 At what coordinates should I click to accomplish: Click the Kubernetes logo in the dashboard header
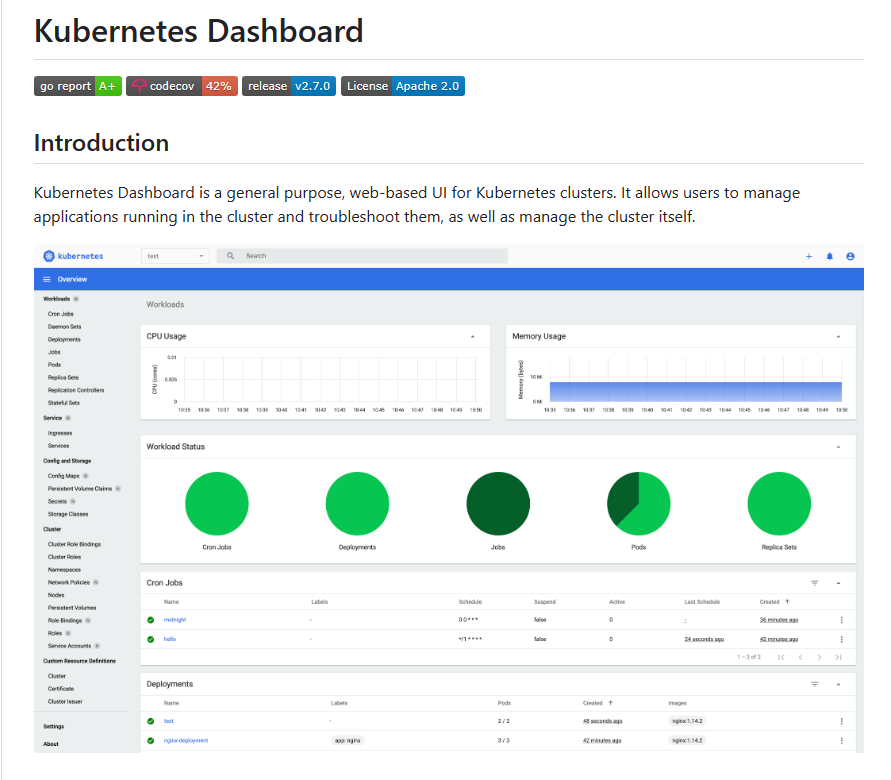coord(49,256)
